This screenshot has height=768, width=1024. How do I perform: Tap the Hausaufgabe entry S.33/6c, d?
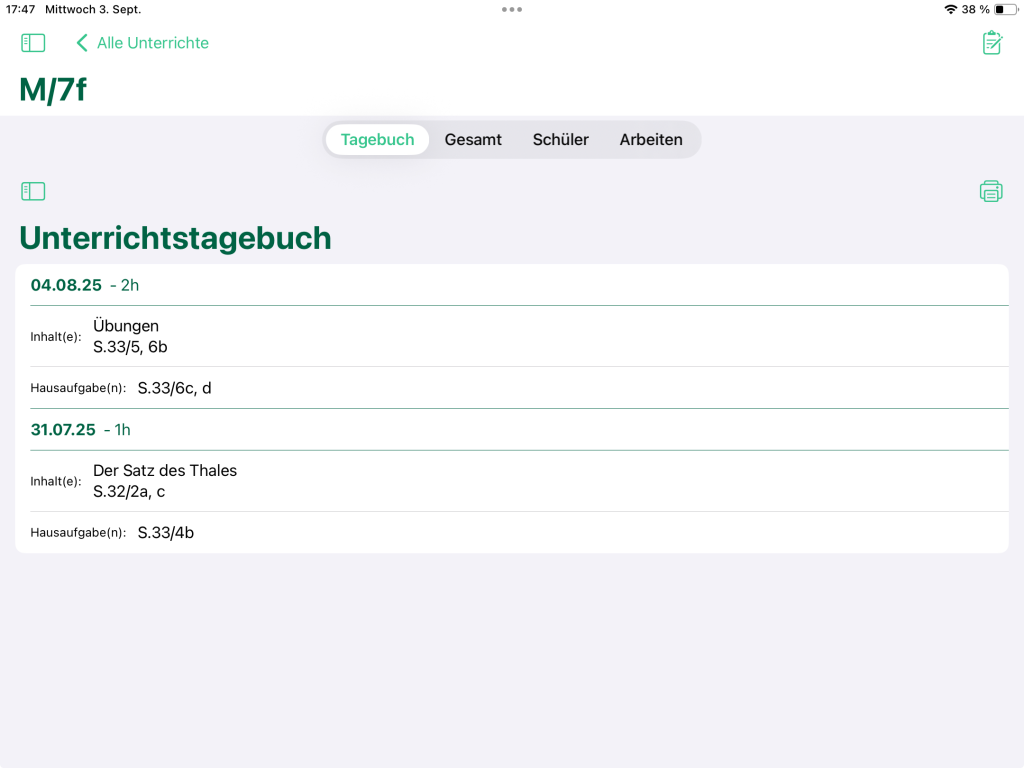point(175,387)
